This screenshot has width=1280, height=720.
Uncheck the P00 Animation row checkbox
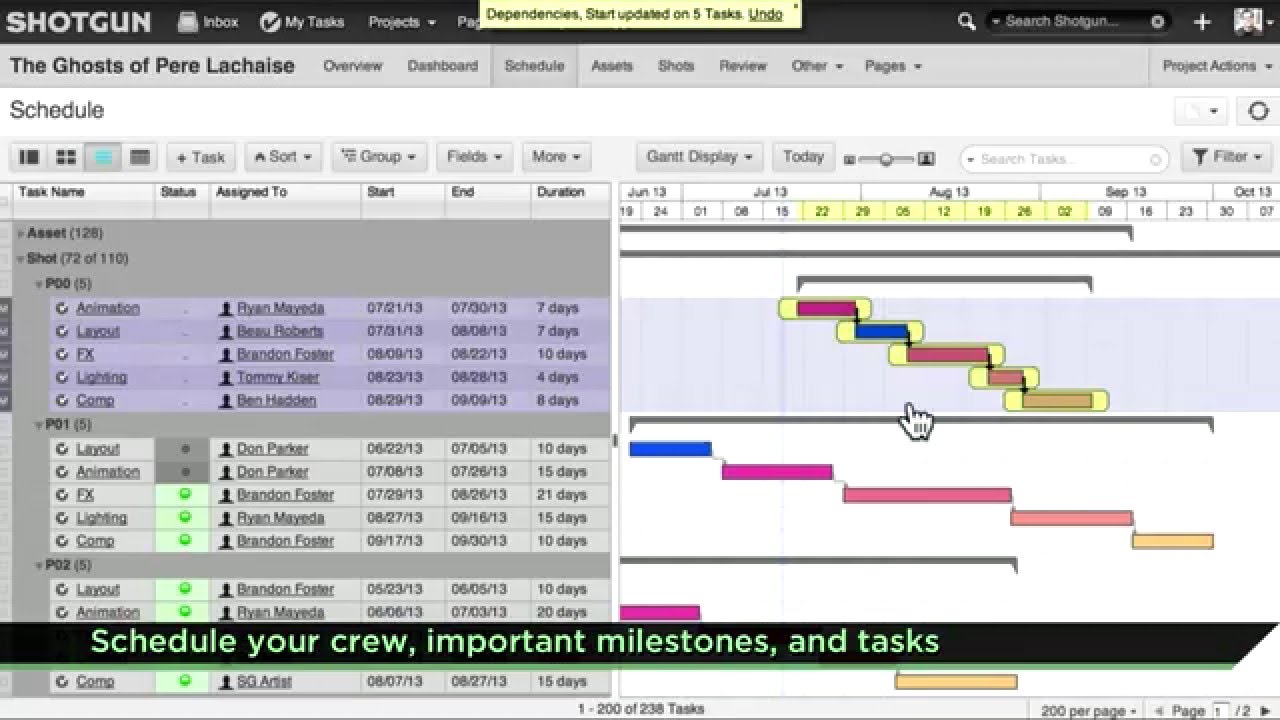4,309
